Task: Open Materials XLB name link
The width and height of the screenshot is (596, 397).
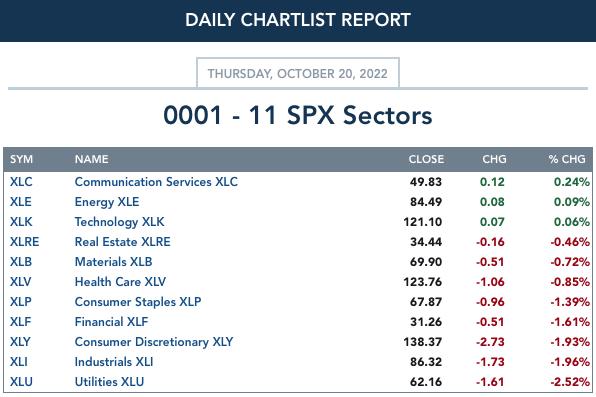Action: point(113,262)
